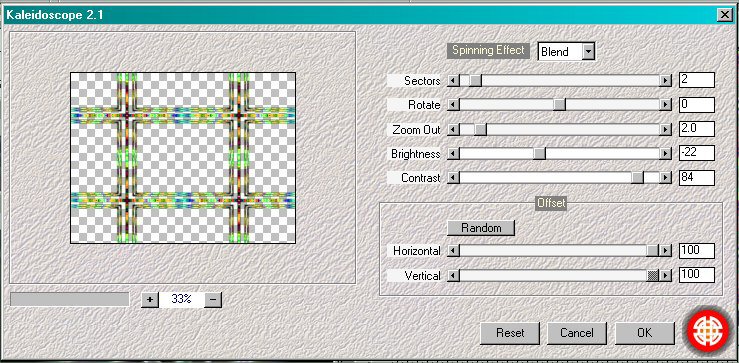739x363 pixels.
Task: Click the Zoom Out value field
Action: (697, 129)
